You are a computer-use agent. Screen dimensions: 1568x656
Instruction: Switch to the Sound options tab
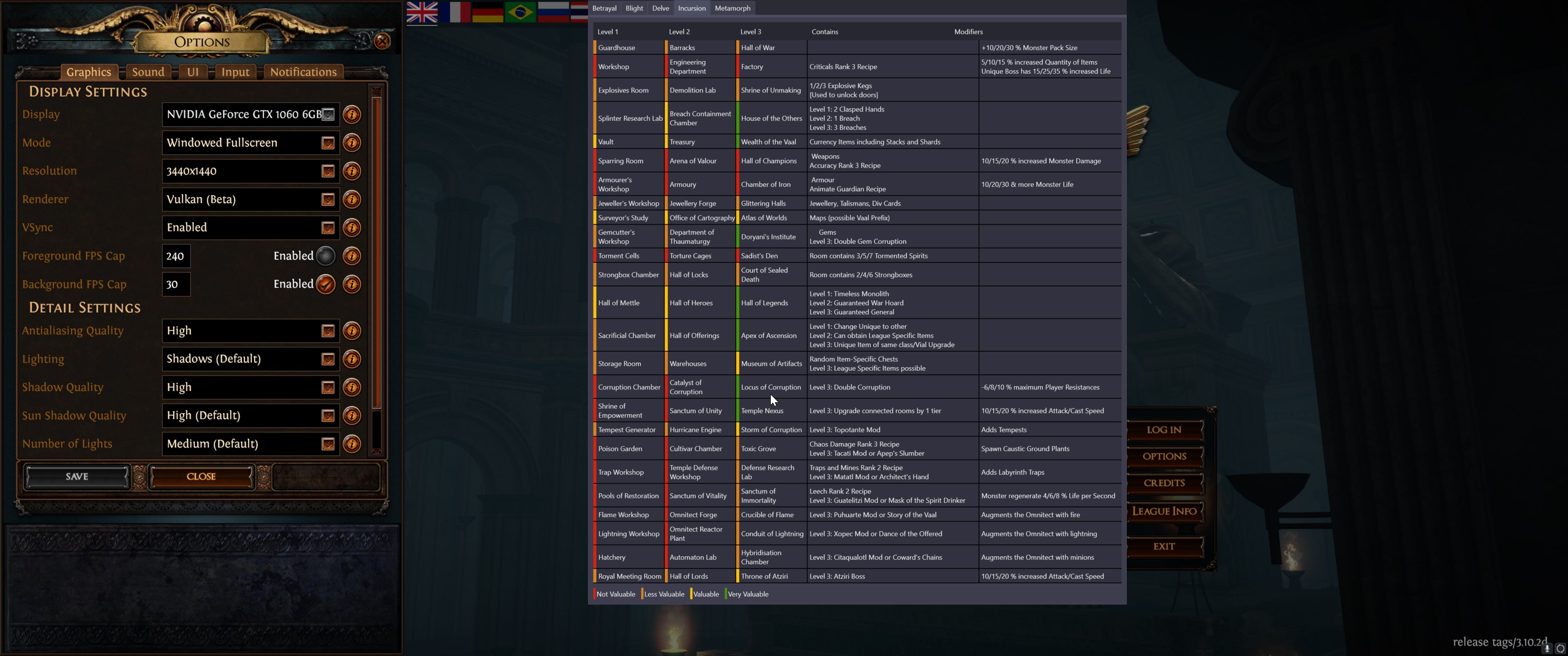pos(148,72)
